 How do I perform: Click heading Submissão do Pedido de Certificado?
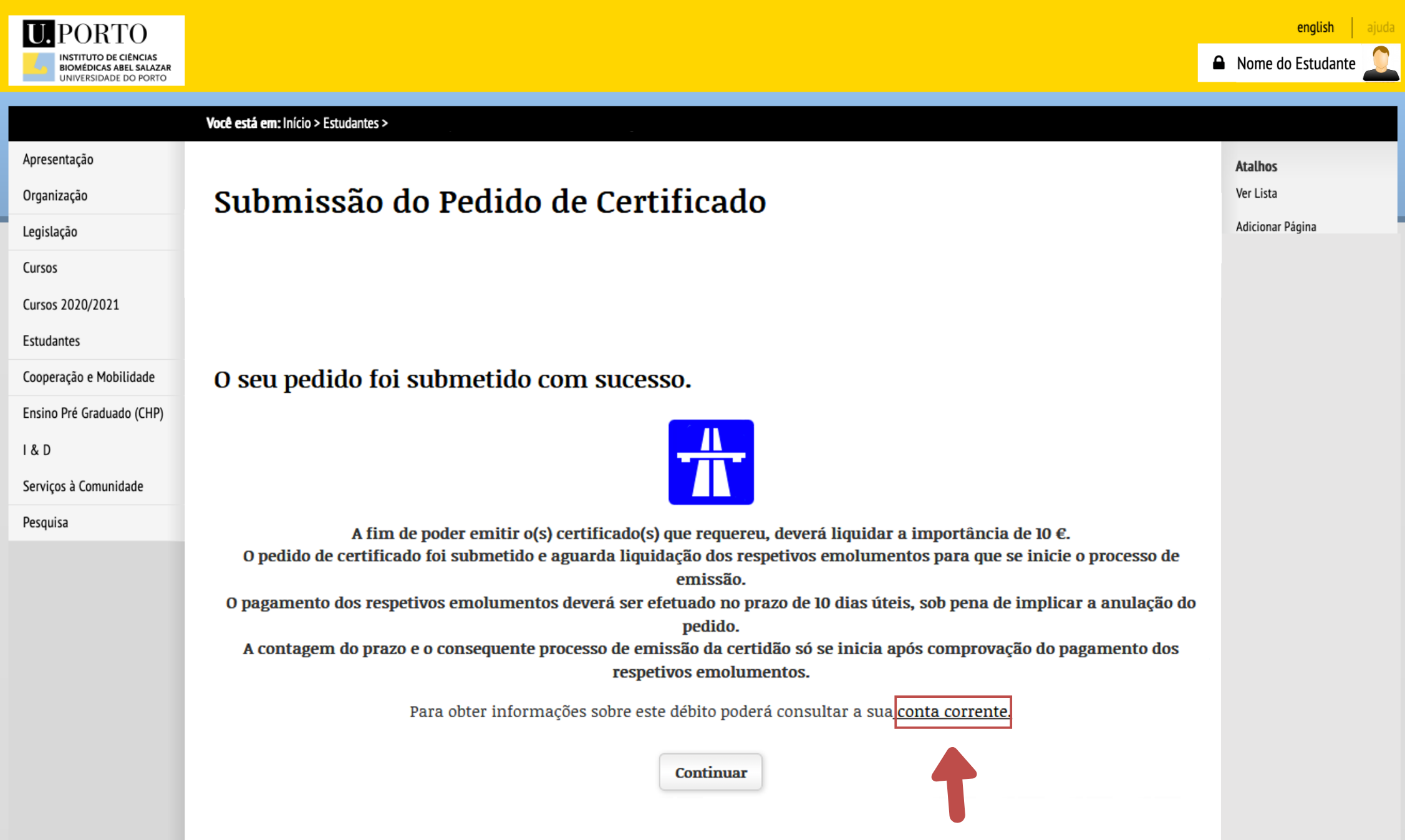click(490, 202)
